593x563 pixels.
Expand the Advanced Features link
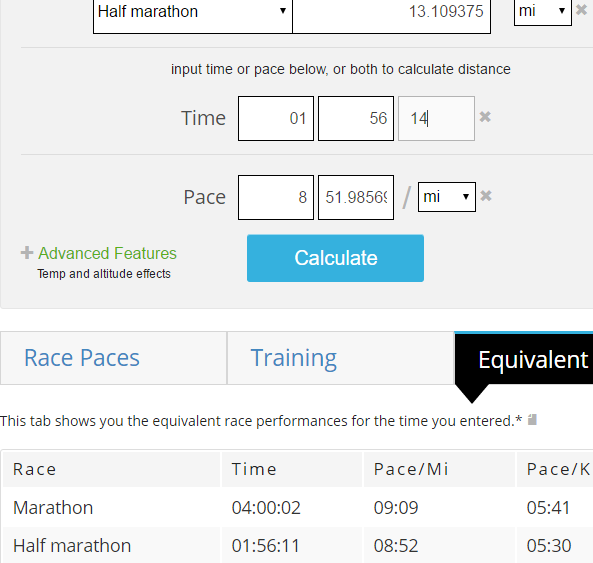tap(107, 253)
